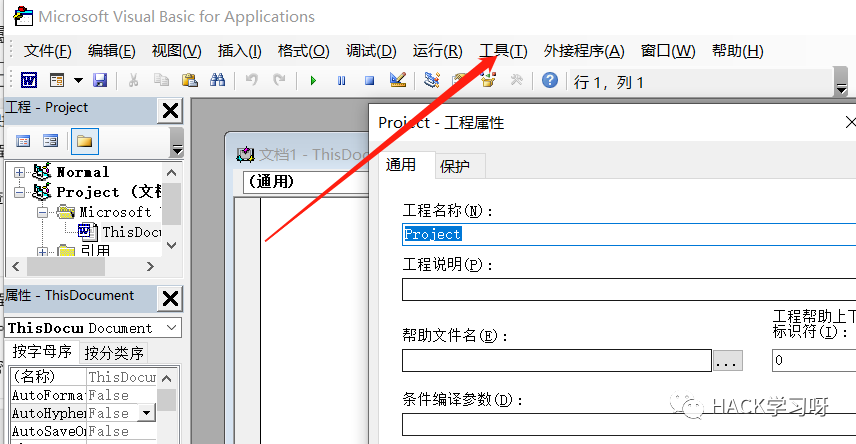The width and height of the screenshot is (856, 444).
Task: Open the 窗口(W) menu
Action: [668, 51]
